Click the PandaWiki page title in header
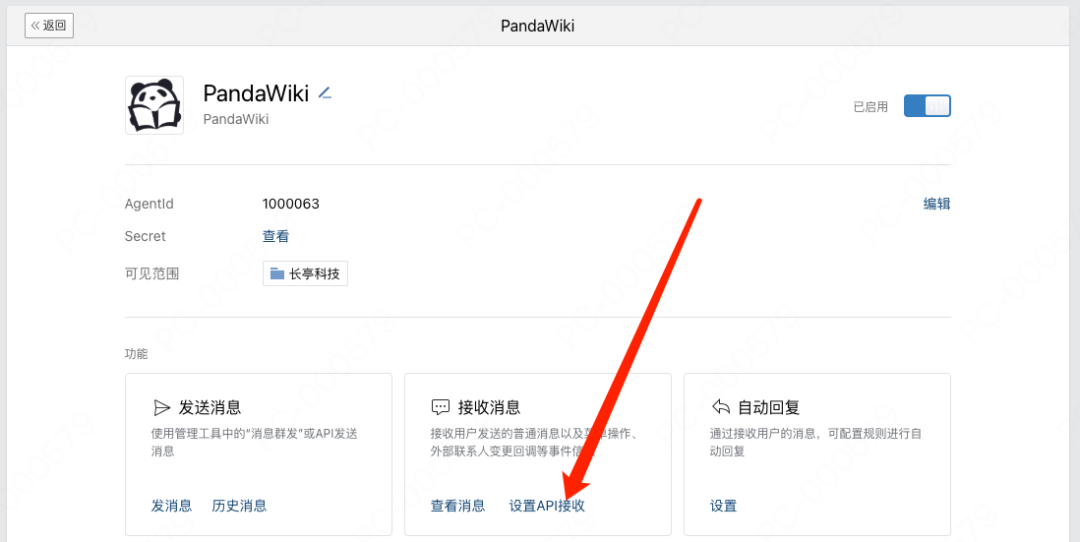Viewport: 1080px width, 542px height. [x=537, y=26]
